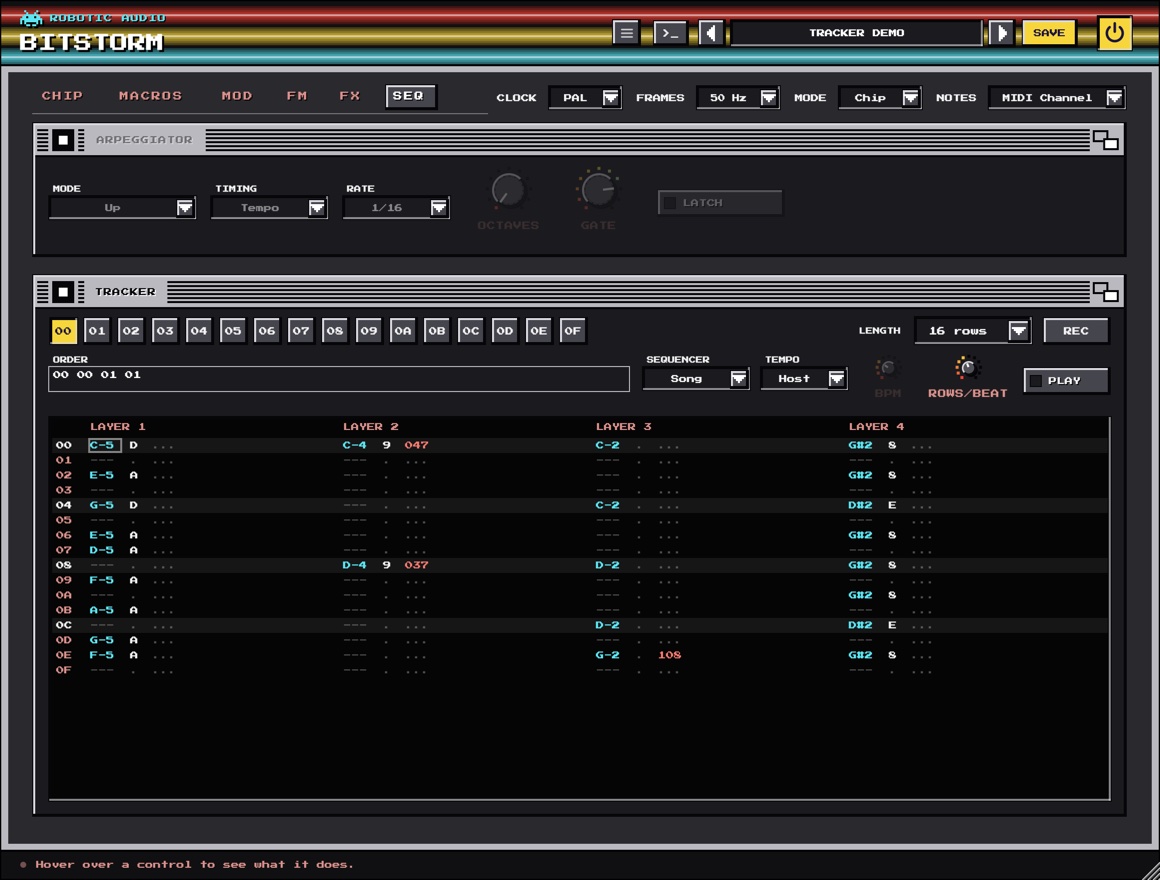Switch to the MOD tab
Viewport: 1160px width, 880px height.
(x=237, y=96)
